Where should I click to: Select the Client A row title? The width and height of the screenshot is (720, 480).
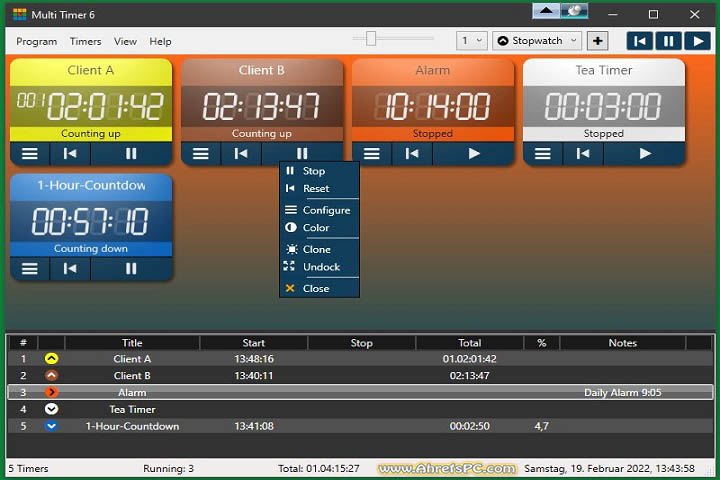click(132, 359)
